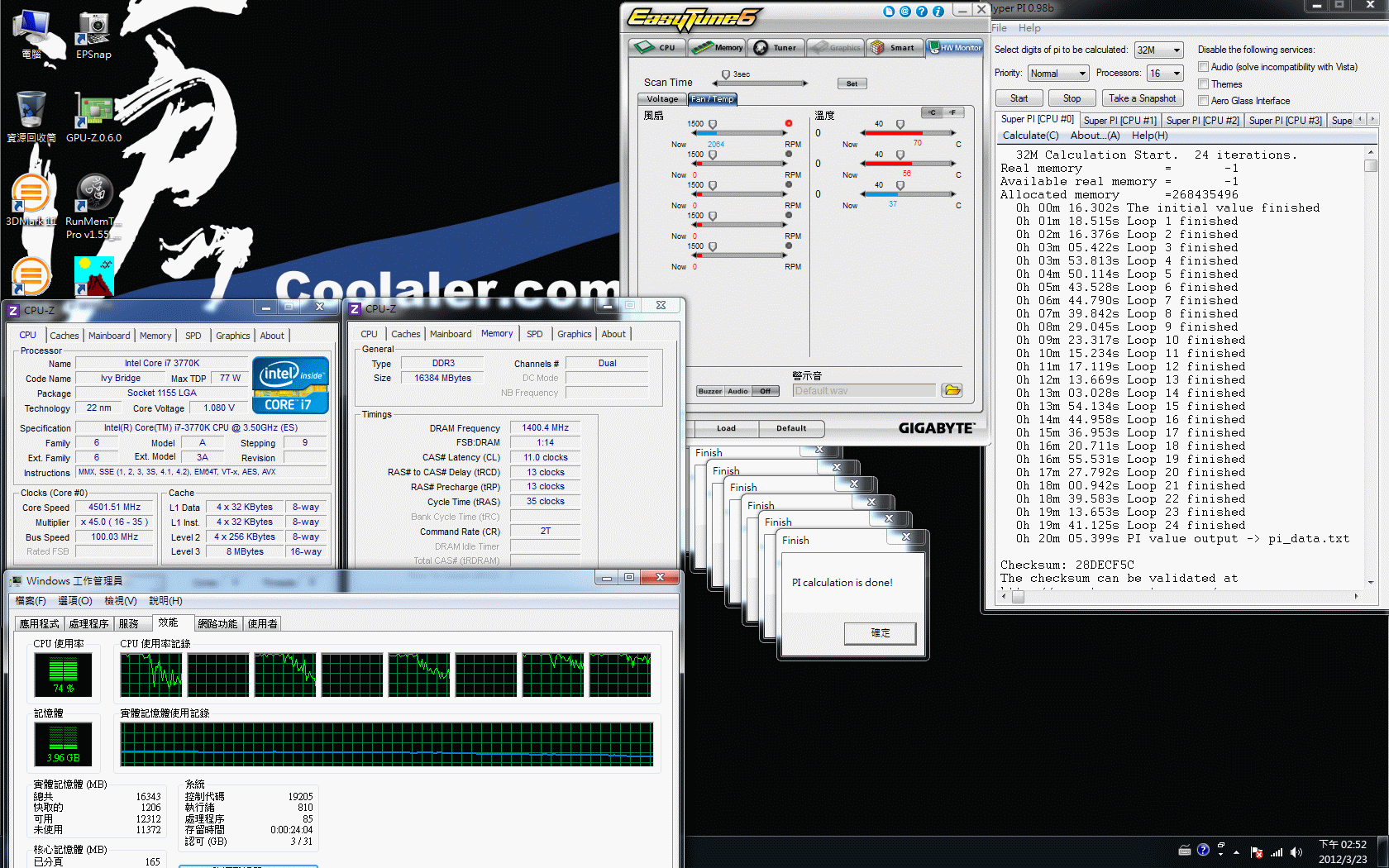The height and width of the screenshot is (868, 1389).
Task: Open EasyTune6 info icon
Action: tap(938, 12)
